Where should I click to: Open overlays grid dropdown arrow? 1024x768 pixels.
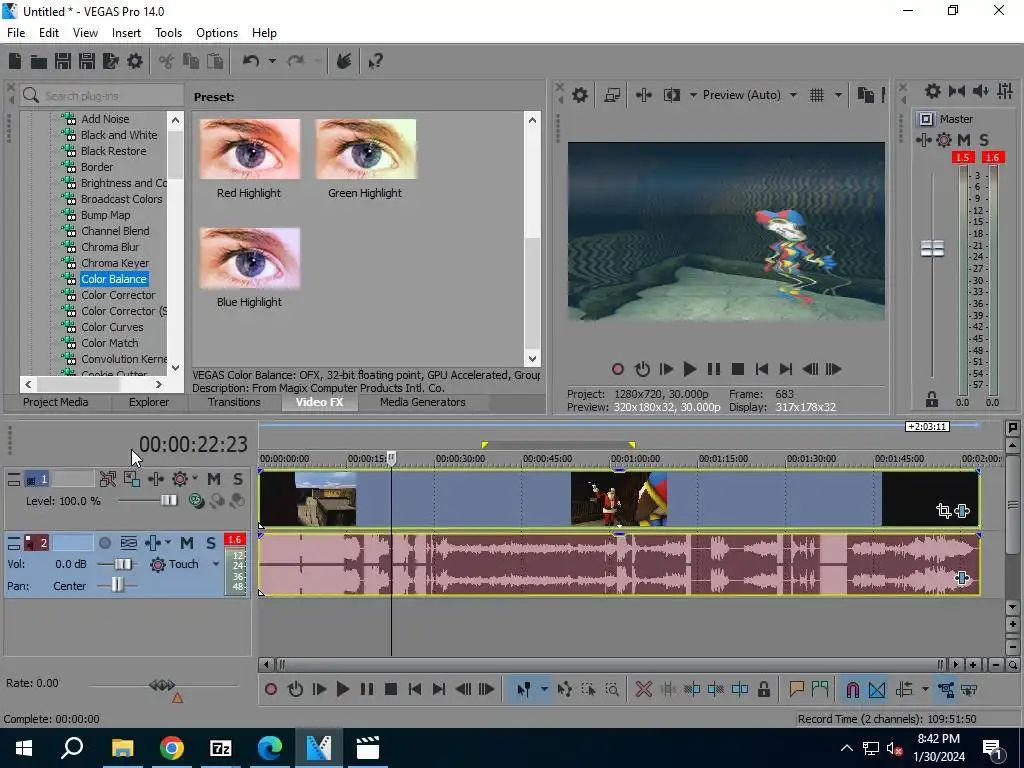tap(838, 95)
